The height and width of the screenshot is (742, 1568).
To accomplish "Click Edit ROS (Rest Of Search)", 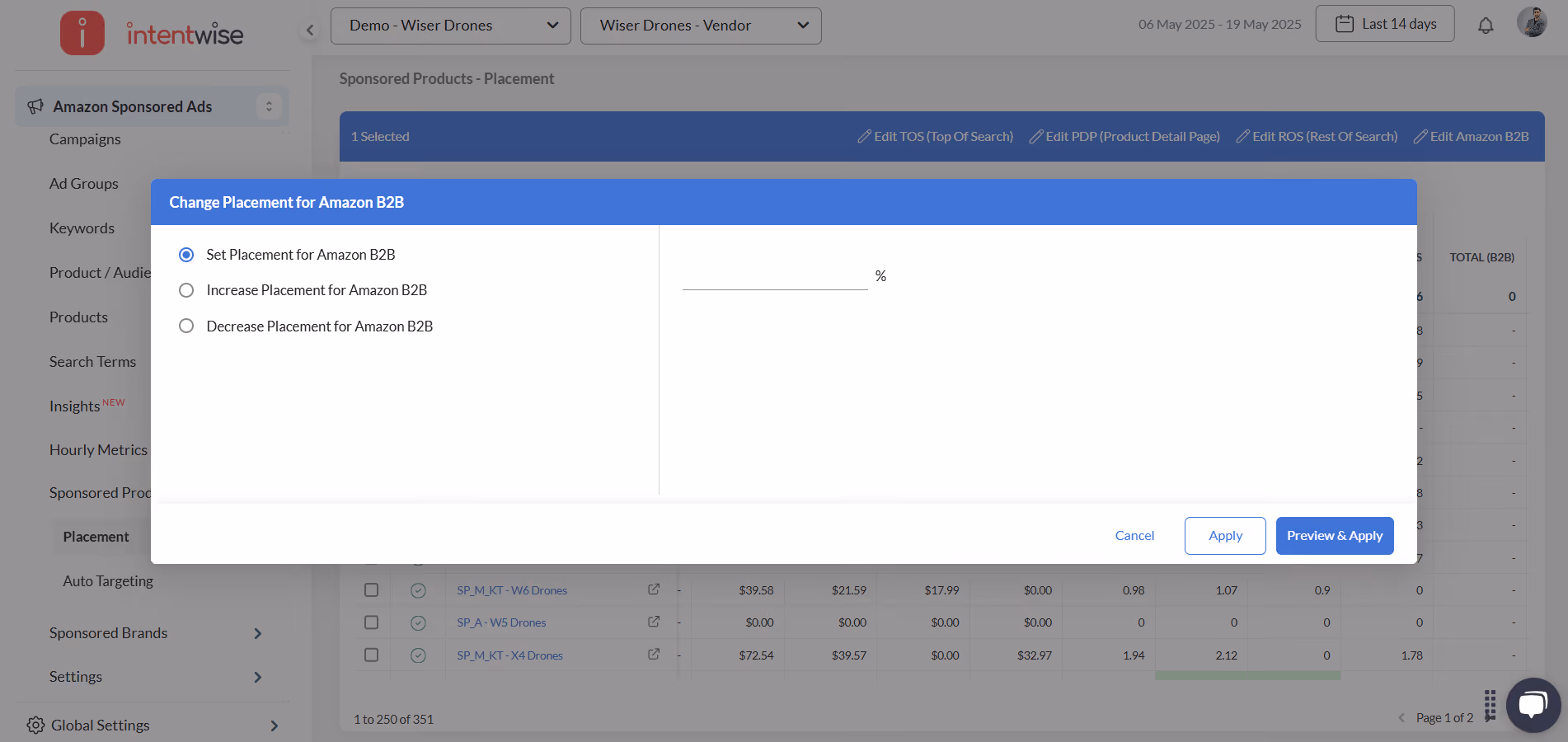I will (x=1317, y=136).
